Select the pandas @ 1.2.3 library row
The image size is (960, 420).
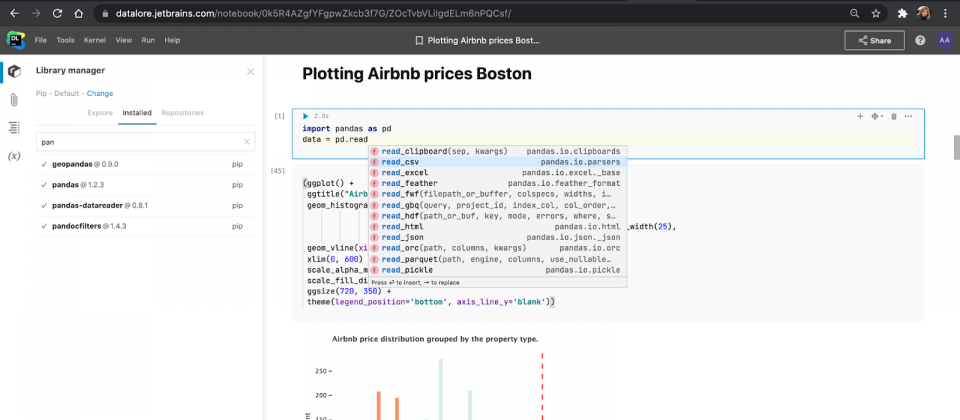point(146,185)
